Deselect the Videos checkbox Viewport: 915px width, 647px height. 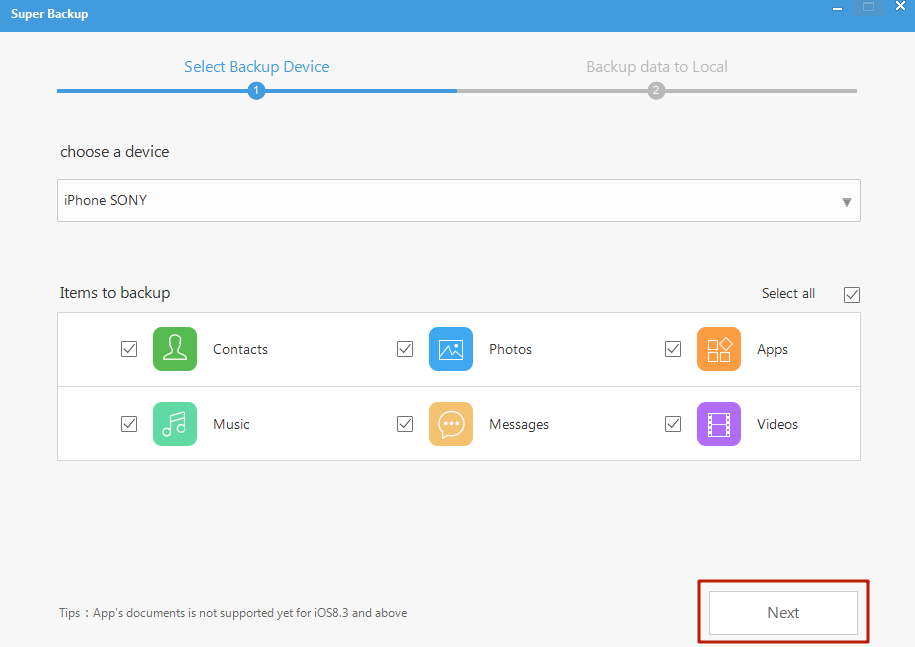click(673, 424)
